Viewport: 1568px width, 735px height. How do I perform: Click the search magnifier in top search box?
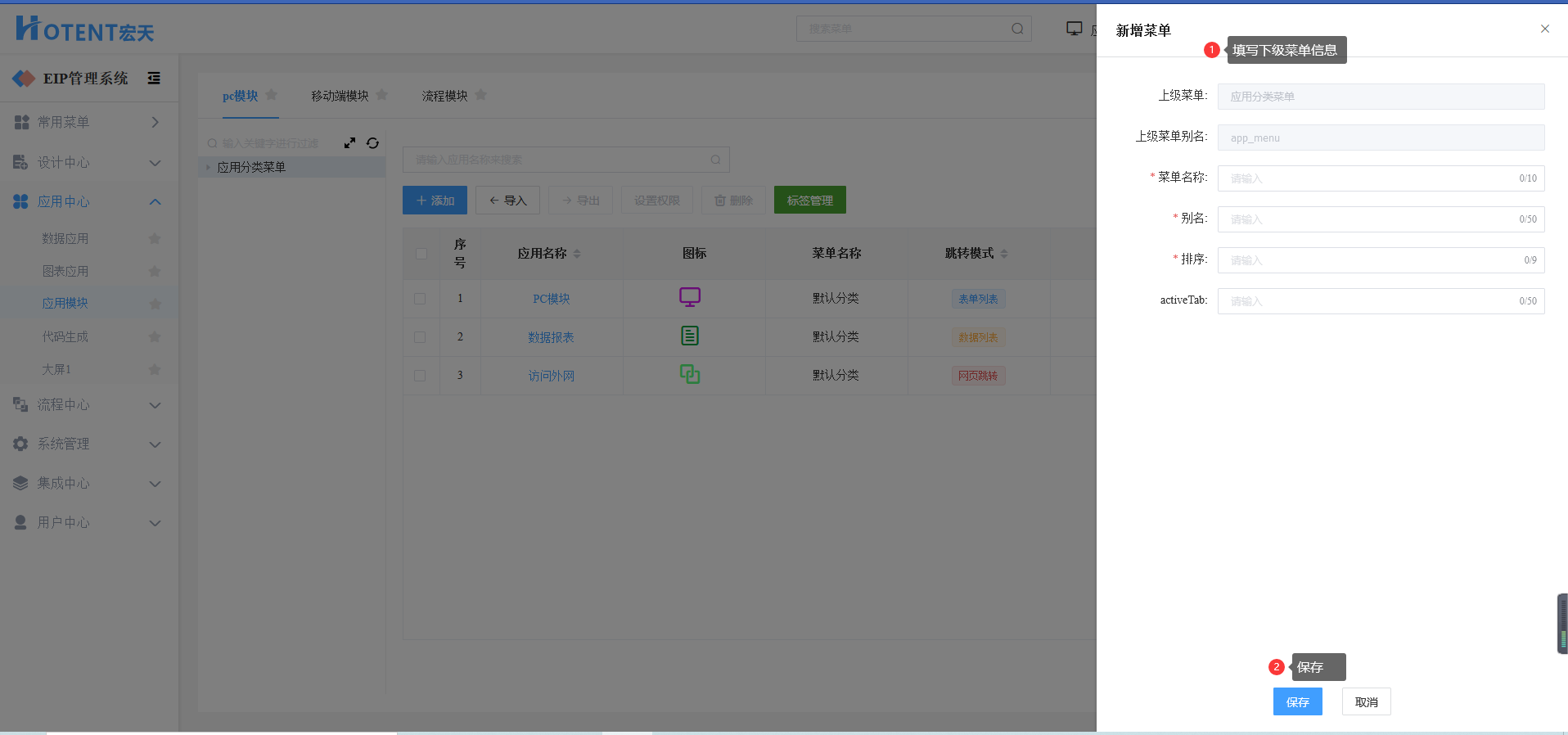[x=1017, y=29]
